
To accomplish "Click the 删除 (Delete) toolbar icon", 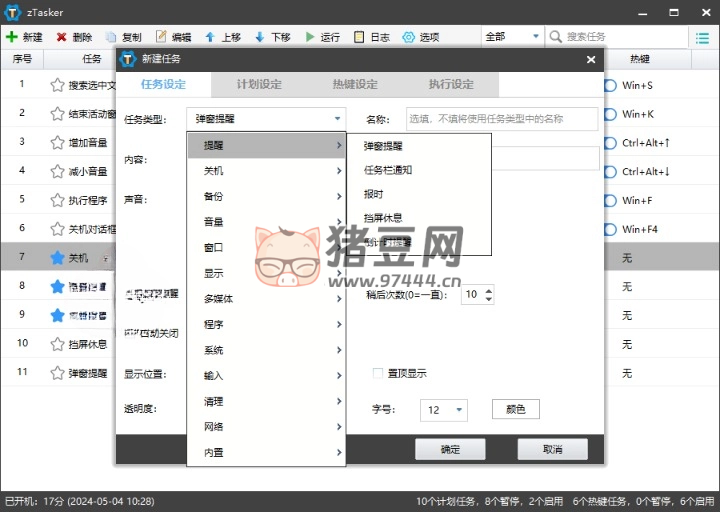I will 62,37.
